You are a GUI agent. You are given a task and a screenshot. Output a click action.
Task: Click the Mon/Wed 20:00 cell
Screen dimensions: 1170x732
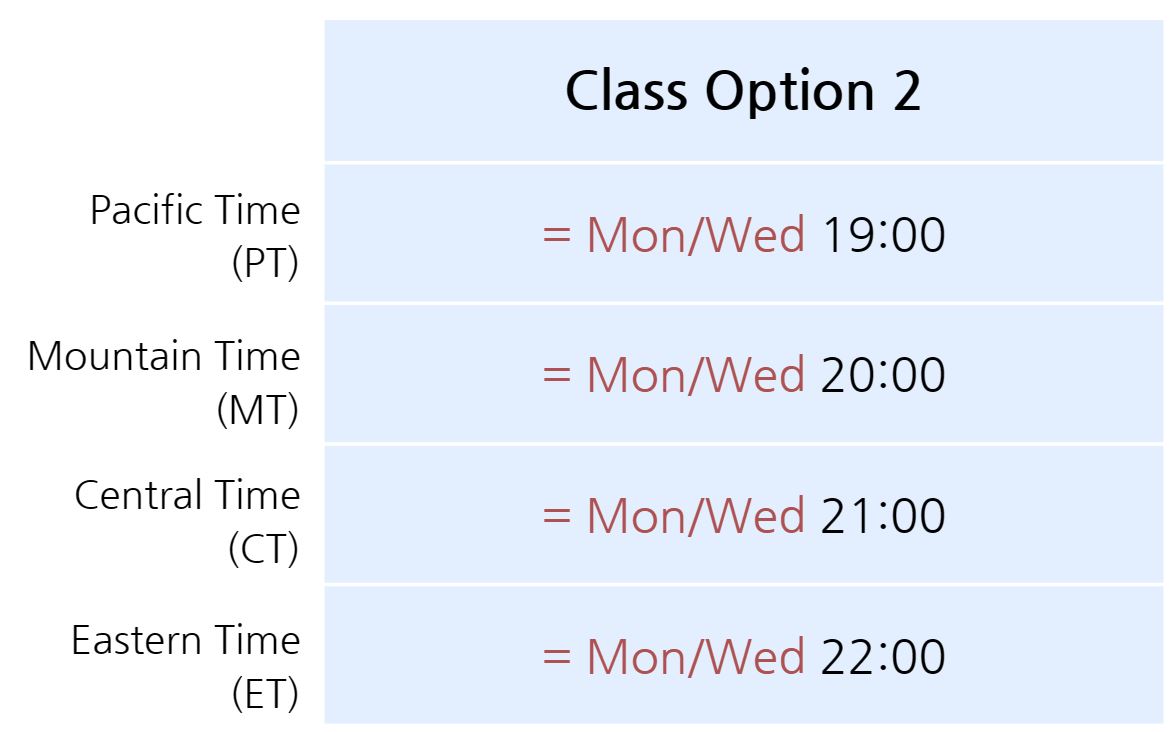click(743, 374)
